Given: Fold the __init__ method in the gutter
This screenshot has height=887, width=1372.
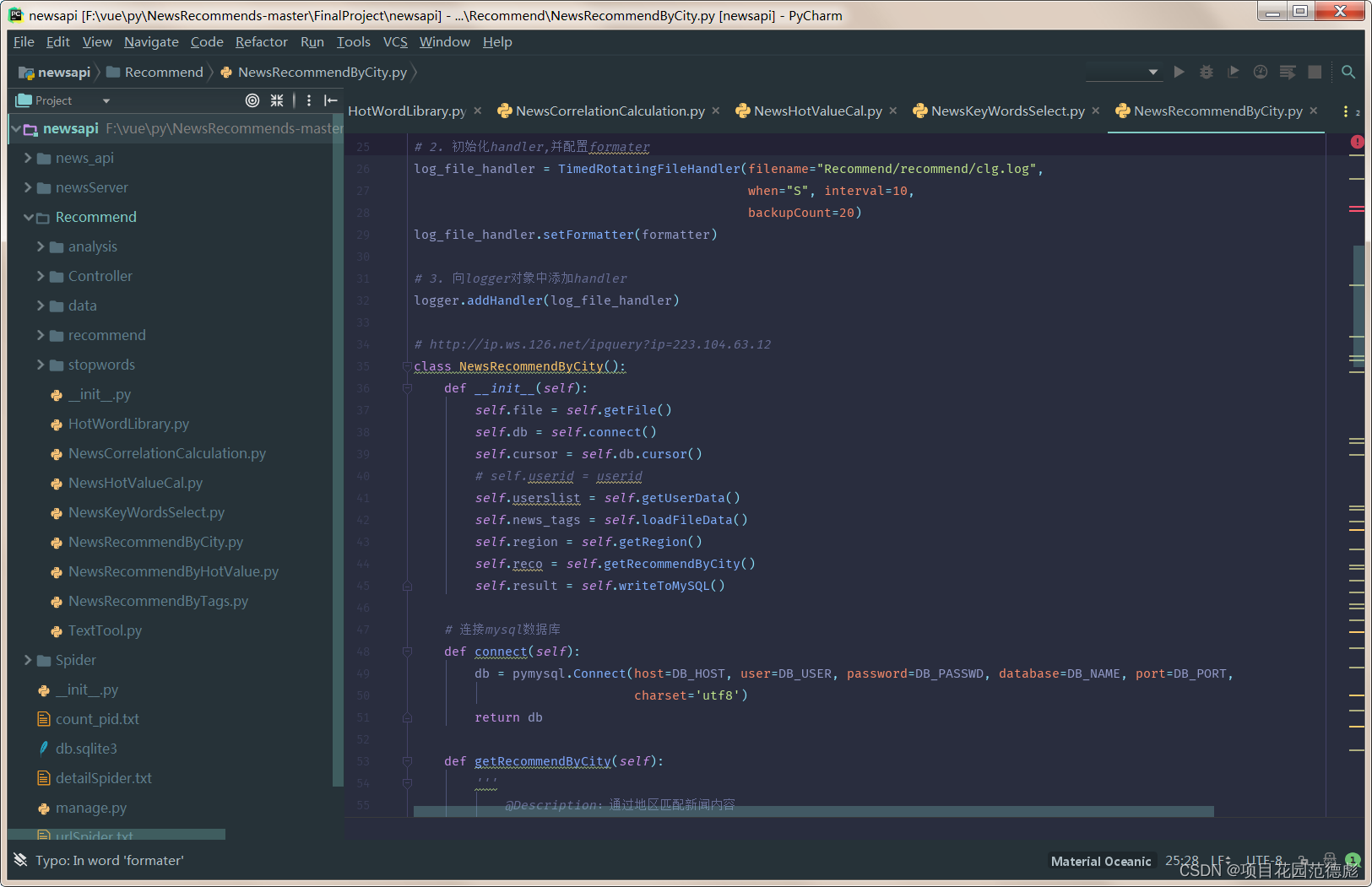Looking at the screenshot, I should (407, 388).
